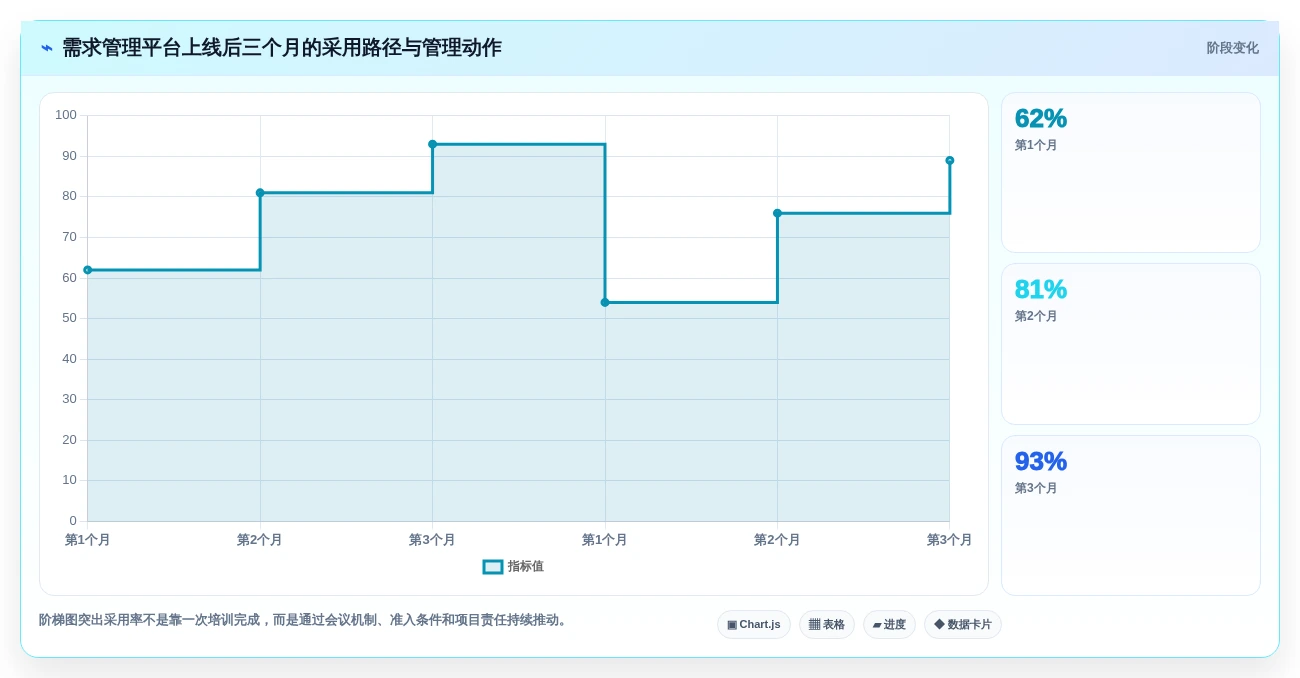Toggle the 指标值 legend color box

[x=493, y=567]
